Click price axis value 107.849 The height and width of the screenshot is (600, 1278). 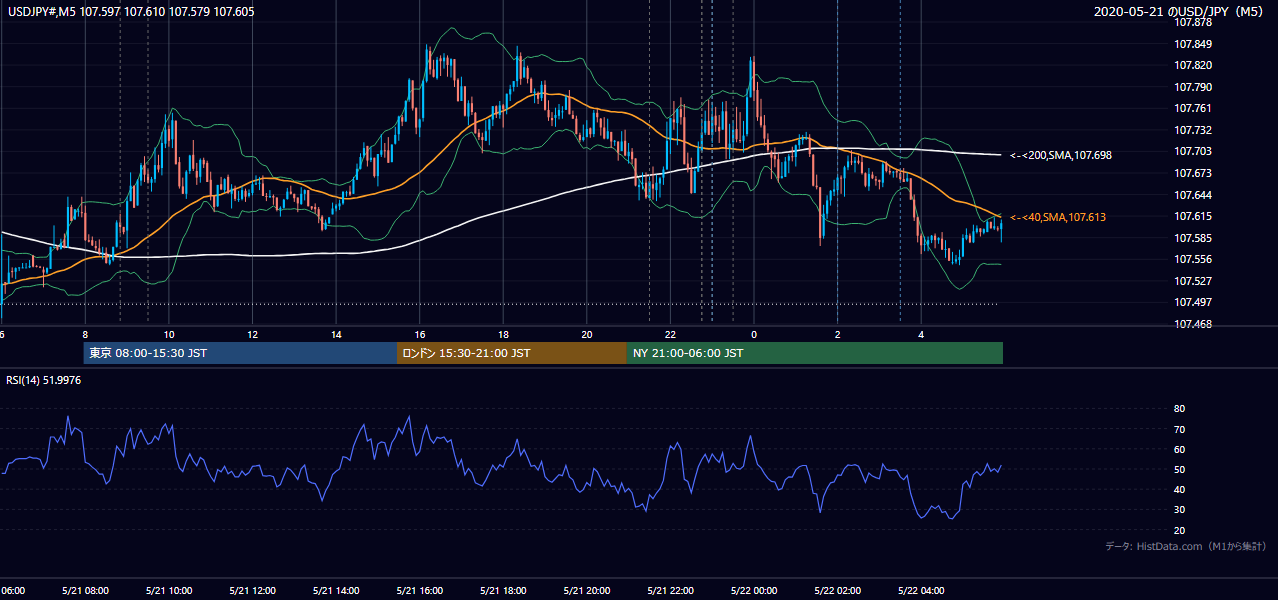tap(1194, 44)
